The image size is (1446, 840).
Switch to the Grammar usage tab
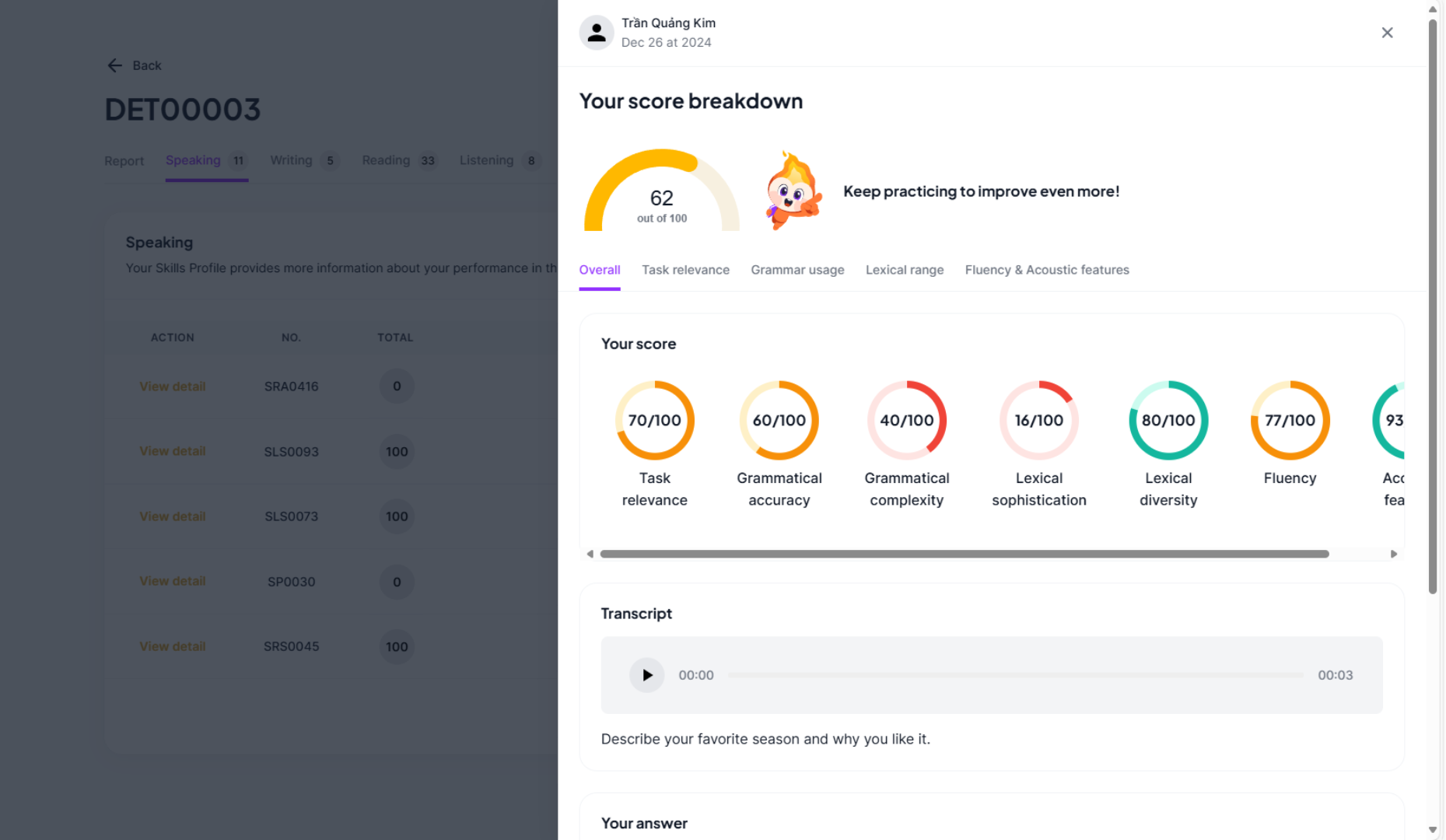(x=797, y=270)
